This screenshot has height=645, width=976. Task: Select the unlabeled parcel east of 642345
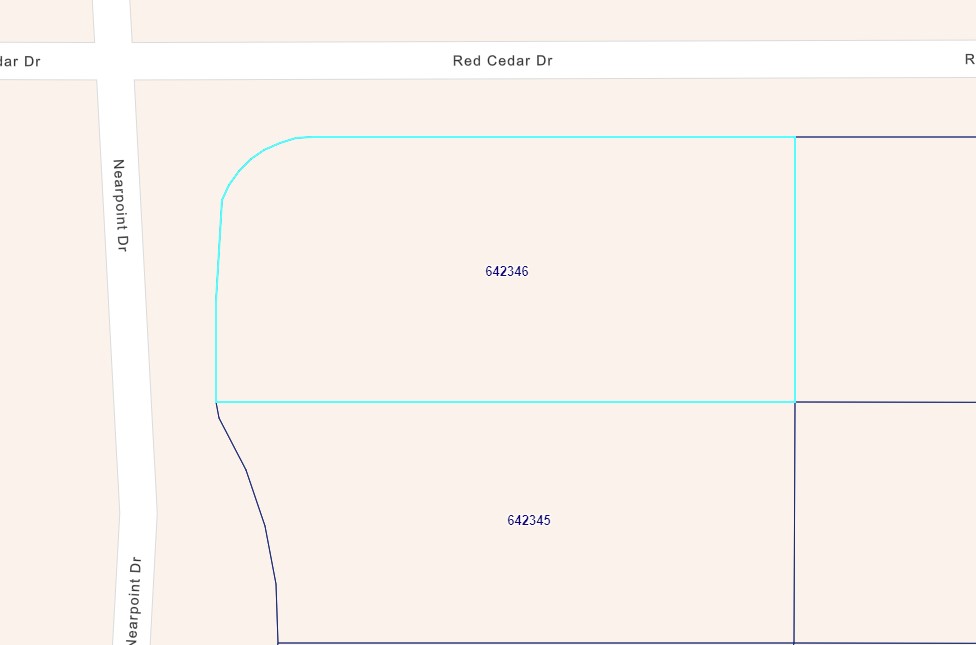pyautogui.click(x=885, y=520)
